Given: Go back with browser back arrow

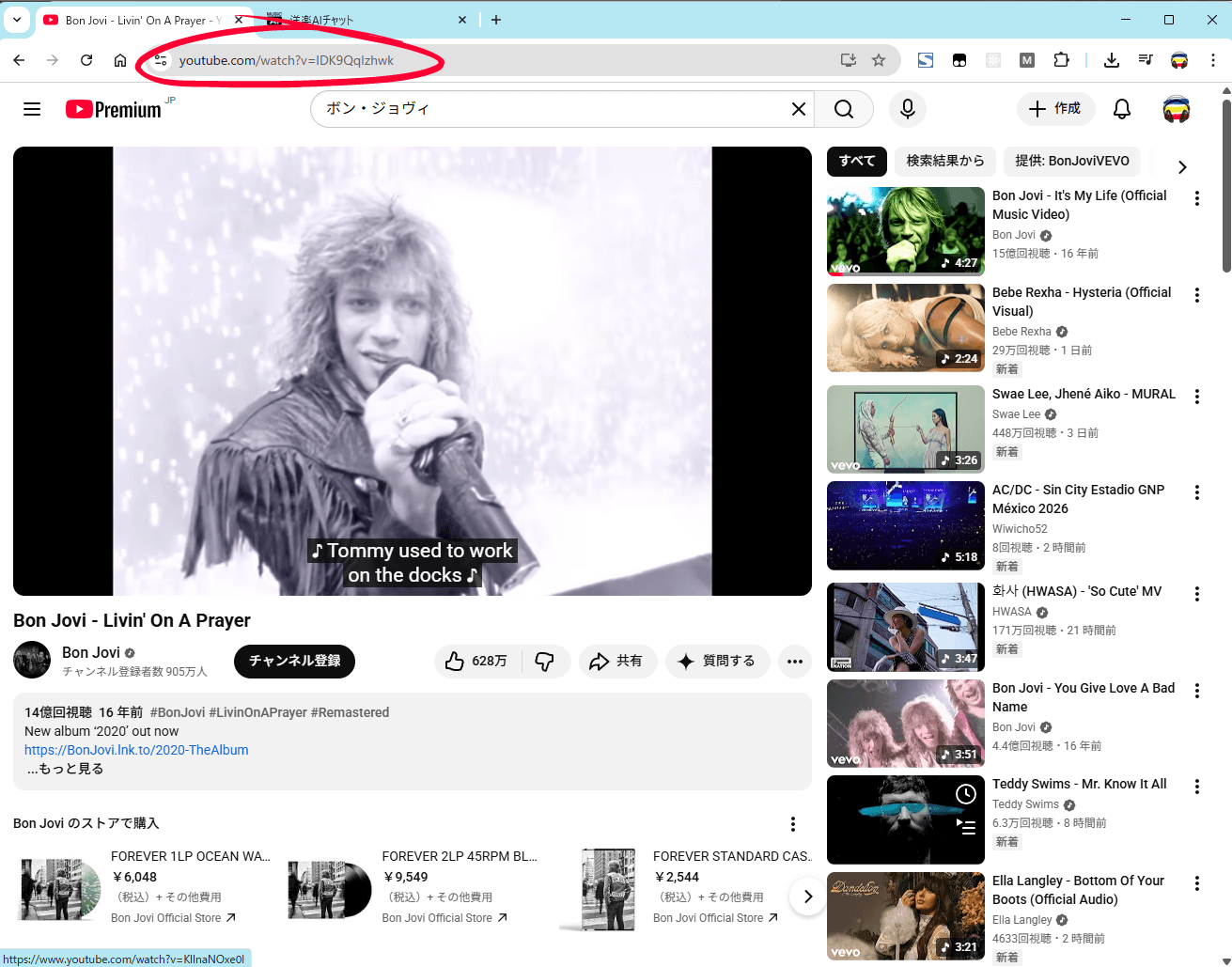Looking at the screenshot, I should click(19, 60).
